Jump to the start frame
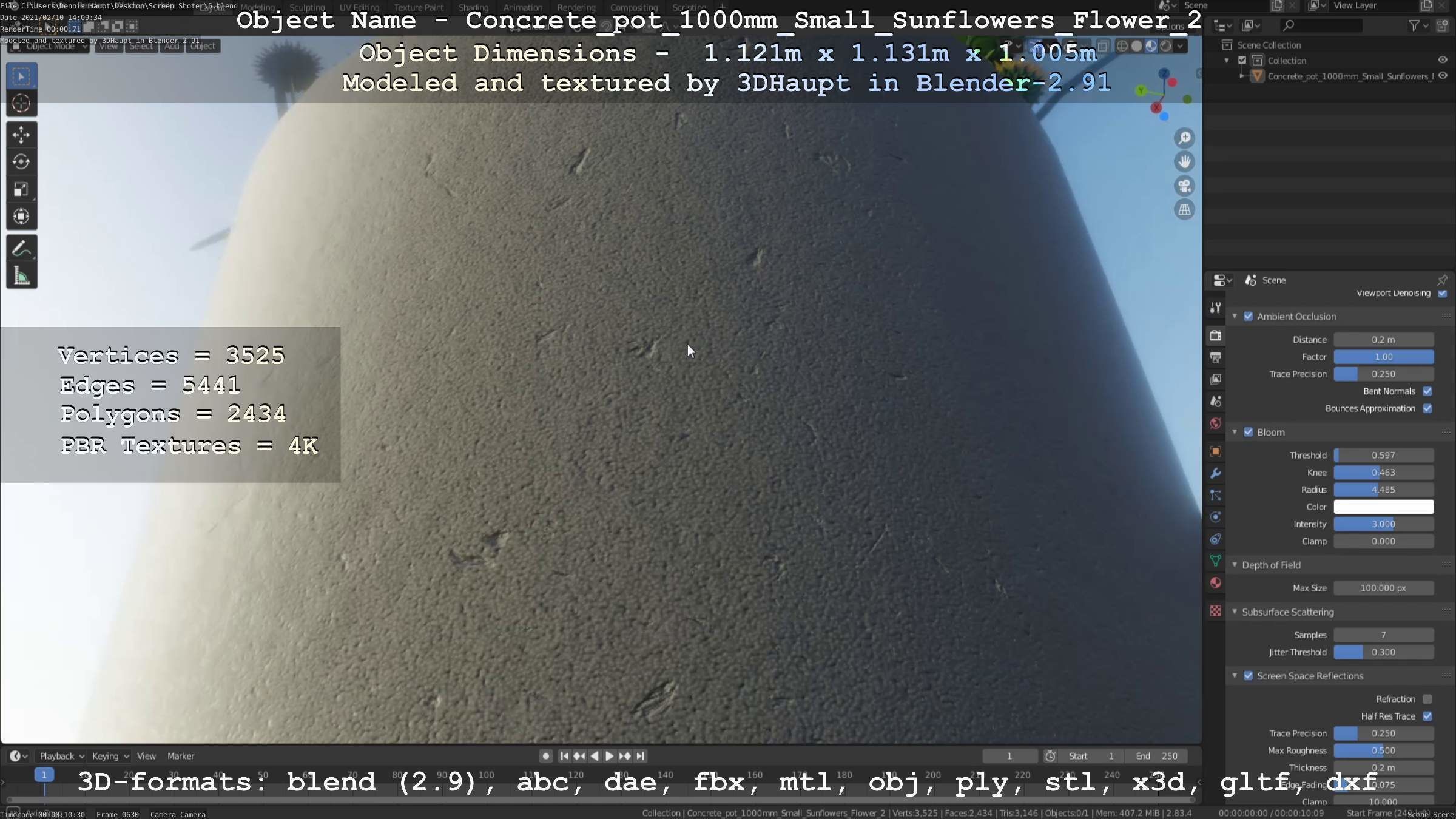 (x=564, y=756)
